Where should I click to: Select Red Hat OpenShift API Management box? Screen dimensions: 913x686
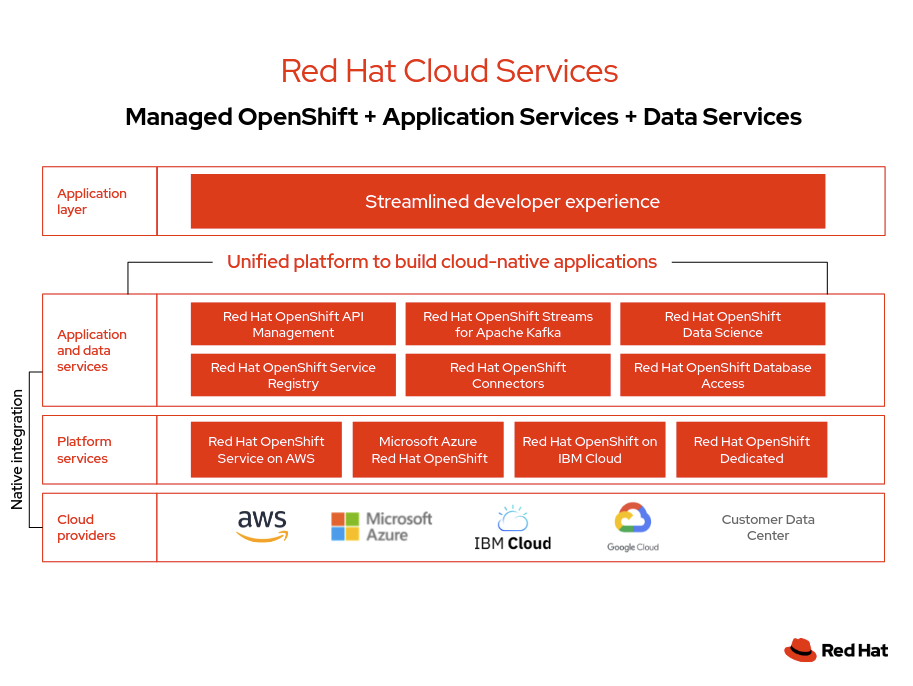[293, 324]
